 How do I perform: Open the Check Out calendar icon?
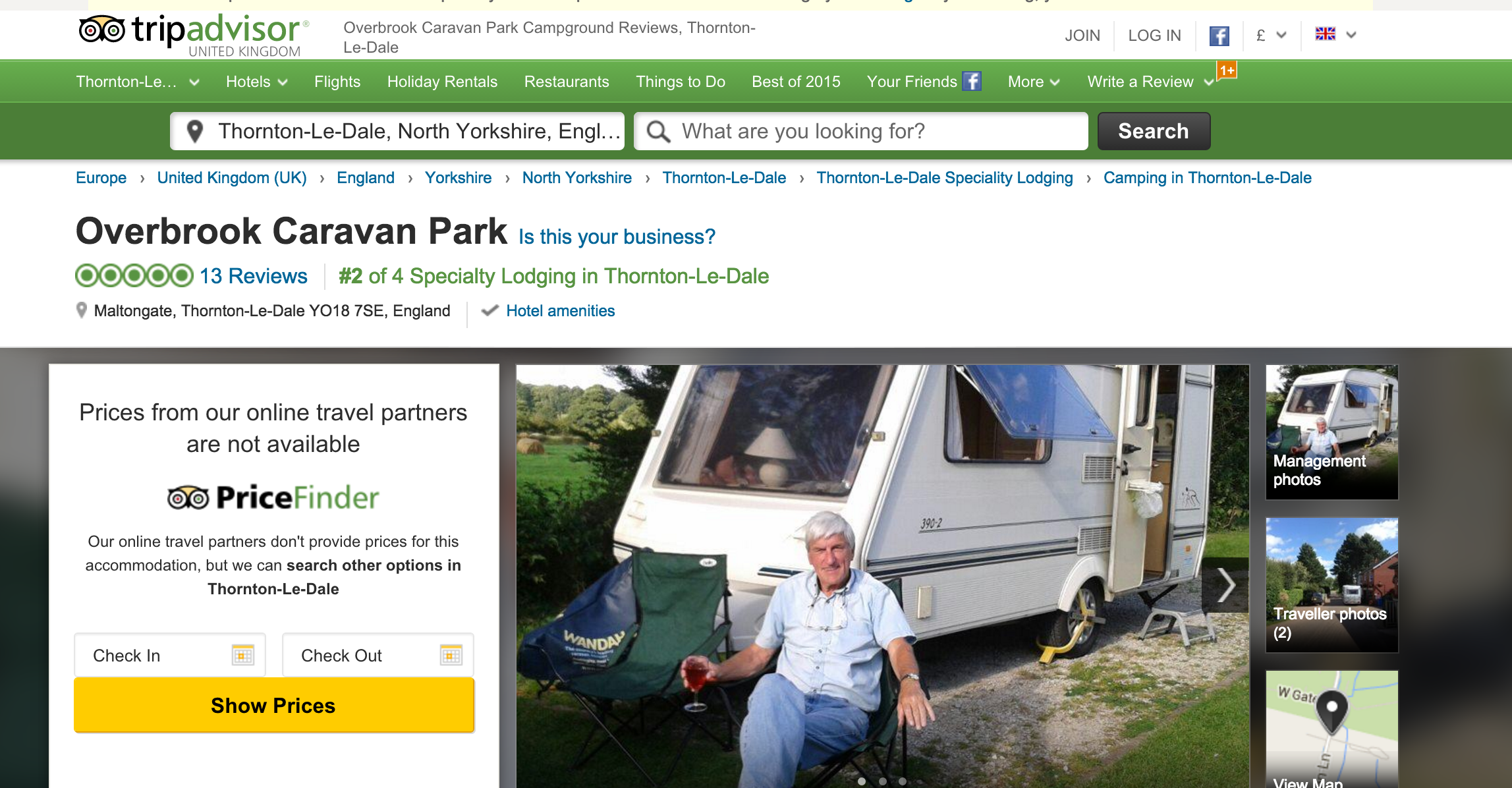(451, 655)
